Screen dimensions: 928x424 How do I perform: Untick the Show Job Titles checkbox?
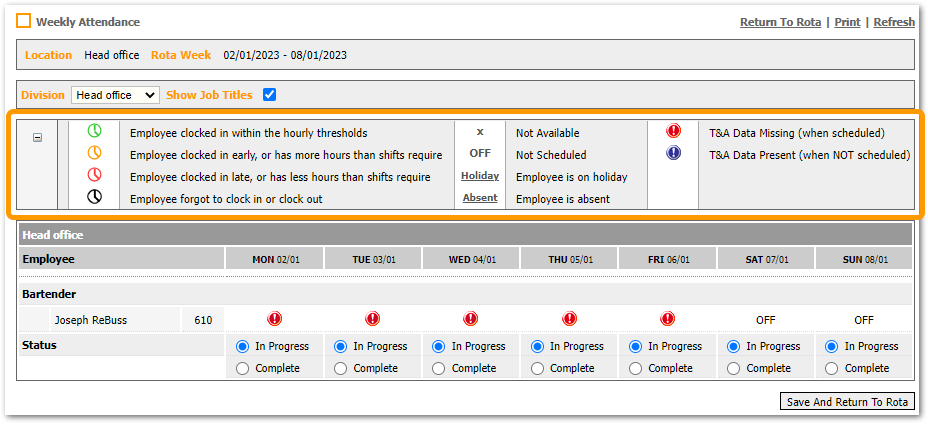pyautogui.click(x=269, y=95)
